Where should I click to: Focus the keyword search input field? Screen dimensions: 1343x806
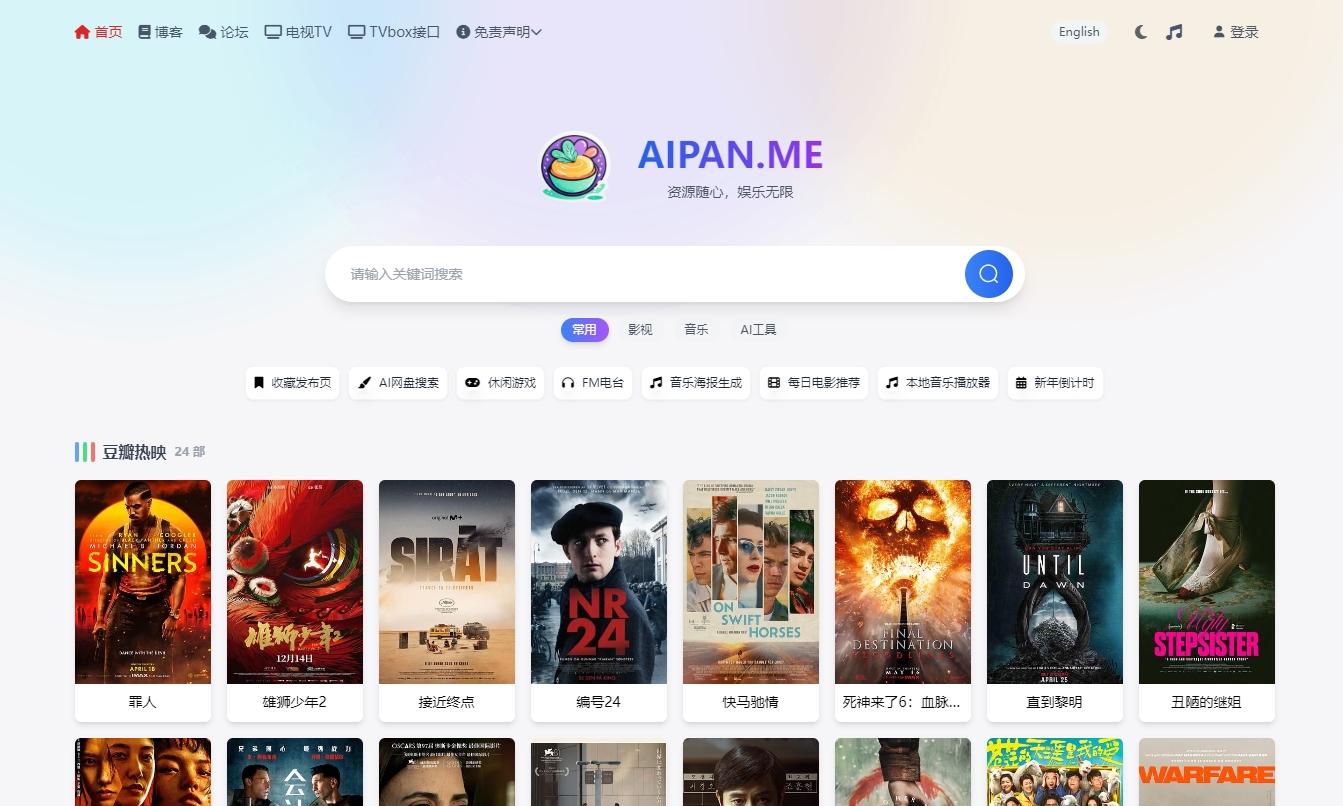pos(650,274)
